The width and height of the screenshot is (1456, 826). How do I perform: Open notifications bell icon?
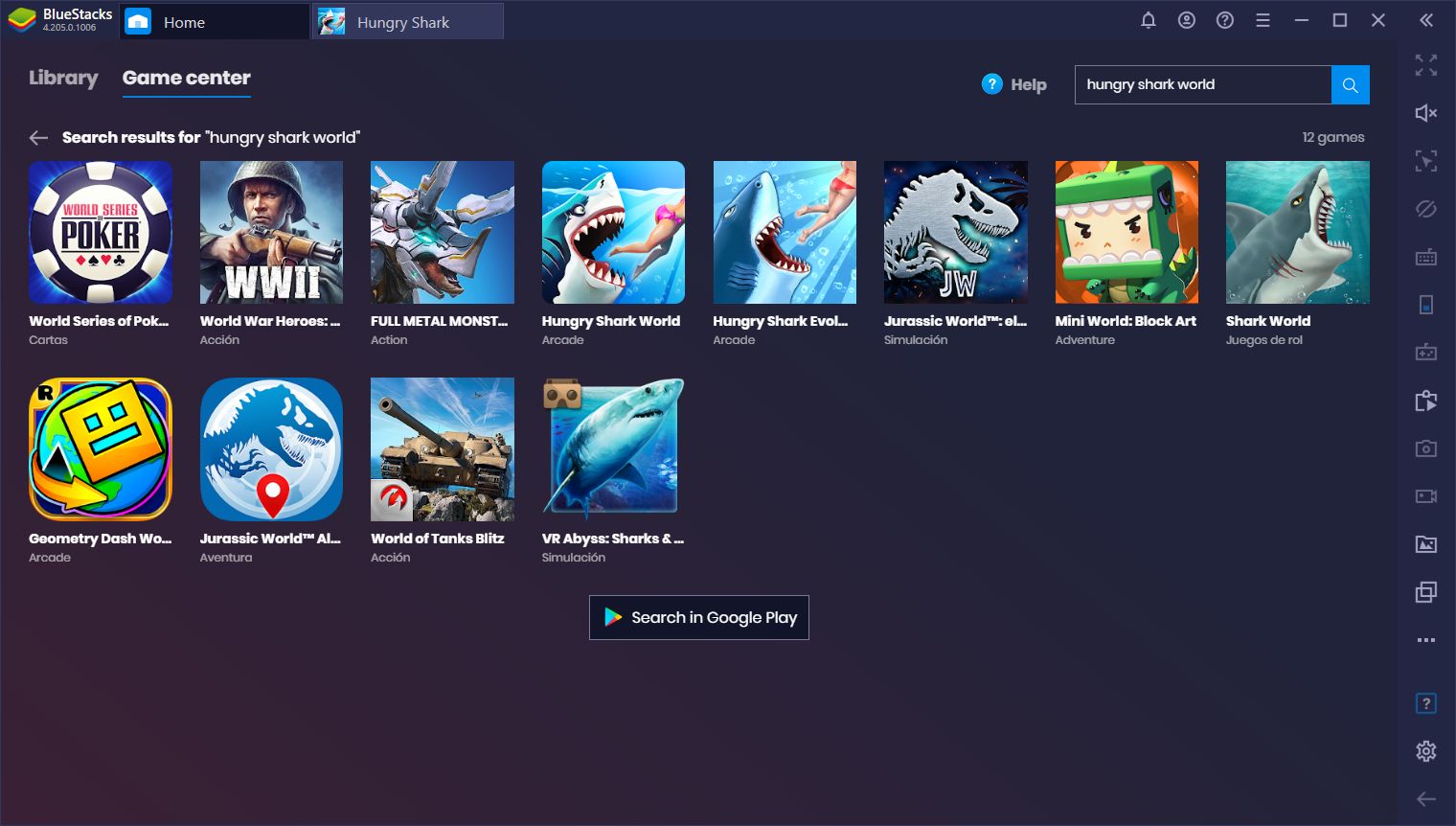point(1149,20)
